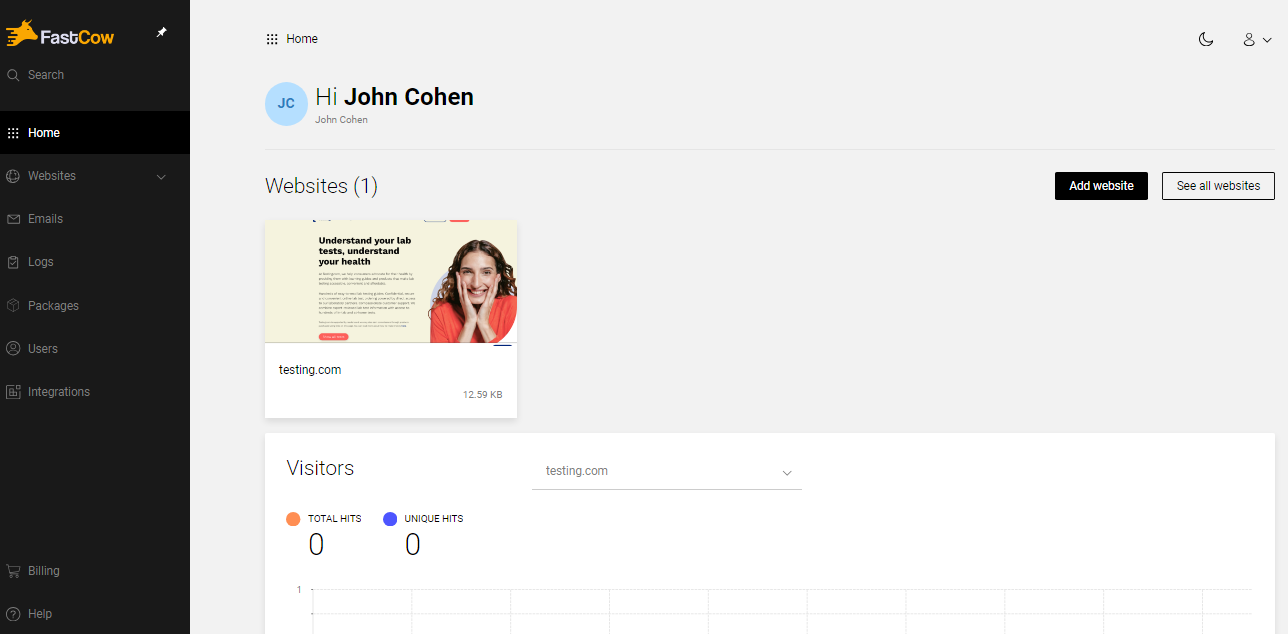Click the Emails envelope icon
This screenshot has width=1288, height=634.
[13, 219]
